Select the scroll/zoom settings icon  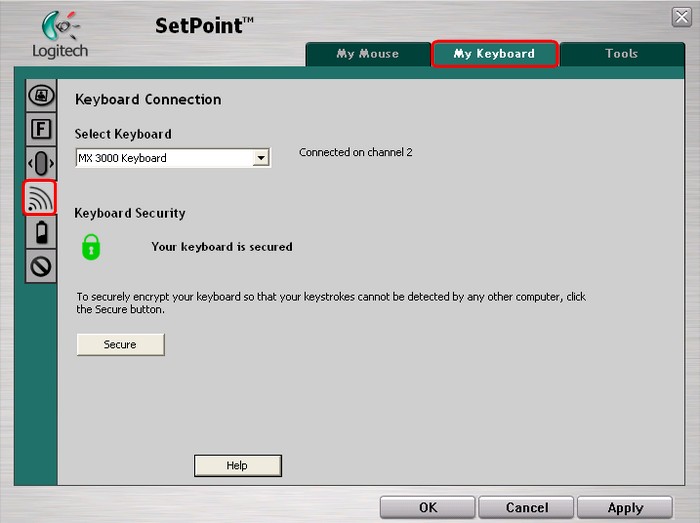point(40,163)
